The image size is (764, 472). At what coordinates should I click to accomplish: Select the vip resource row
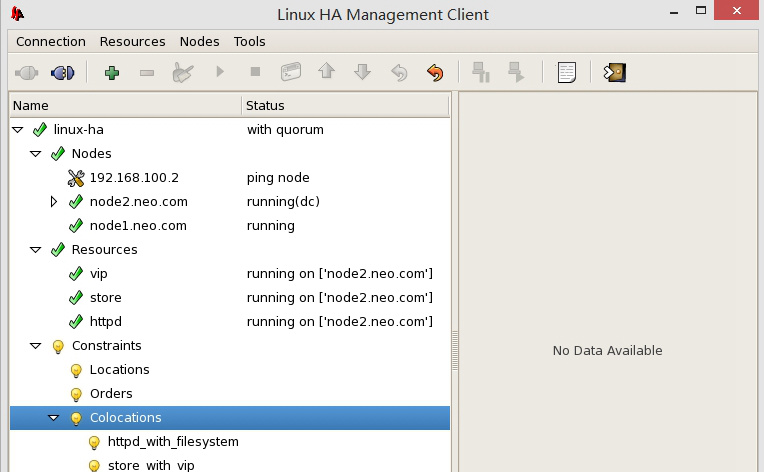click(x=98, y=274)
